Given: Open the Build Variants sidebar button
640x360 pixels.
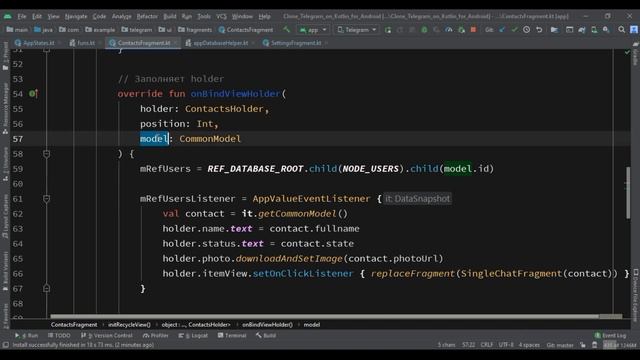Looking at the screenshot, I should [5, 271].
